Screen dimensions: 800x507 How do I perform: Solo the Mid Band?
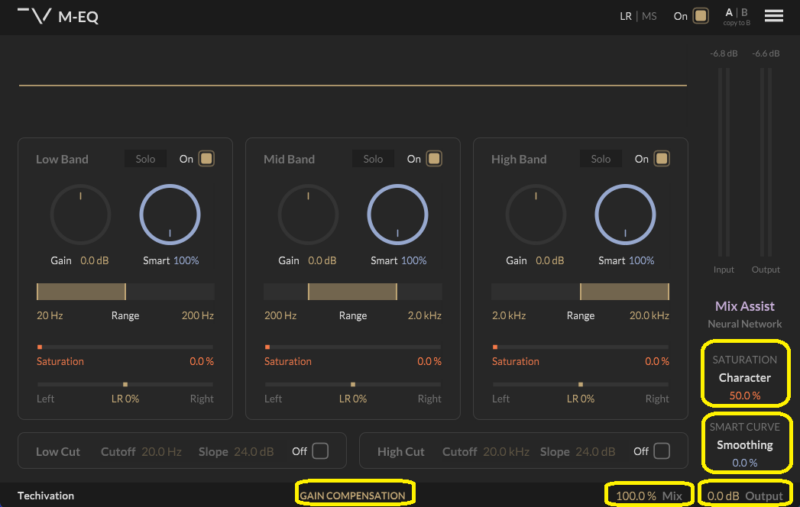pos(373,159)
